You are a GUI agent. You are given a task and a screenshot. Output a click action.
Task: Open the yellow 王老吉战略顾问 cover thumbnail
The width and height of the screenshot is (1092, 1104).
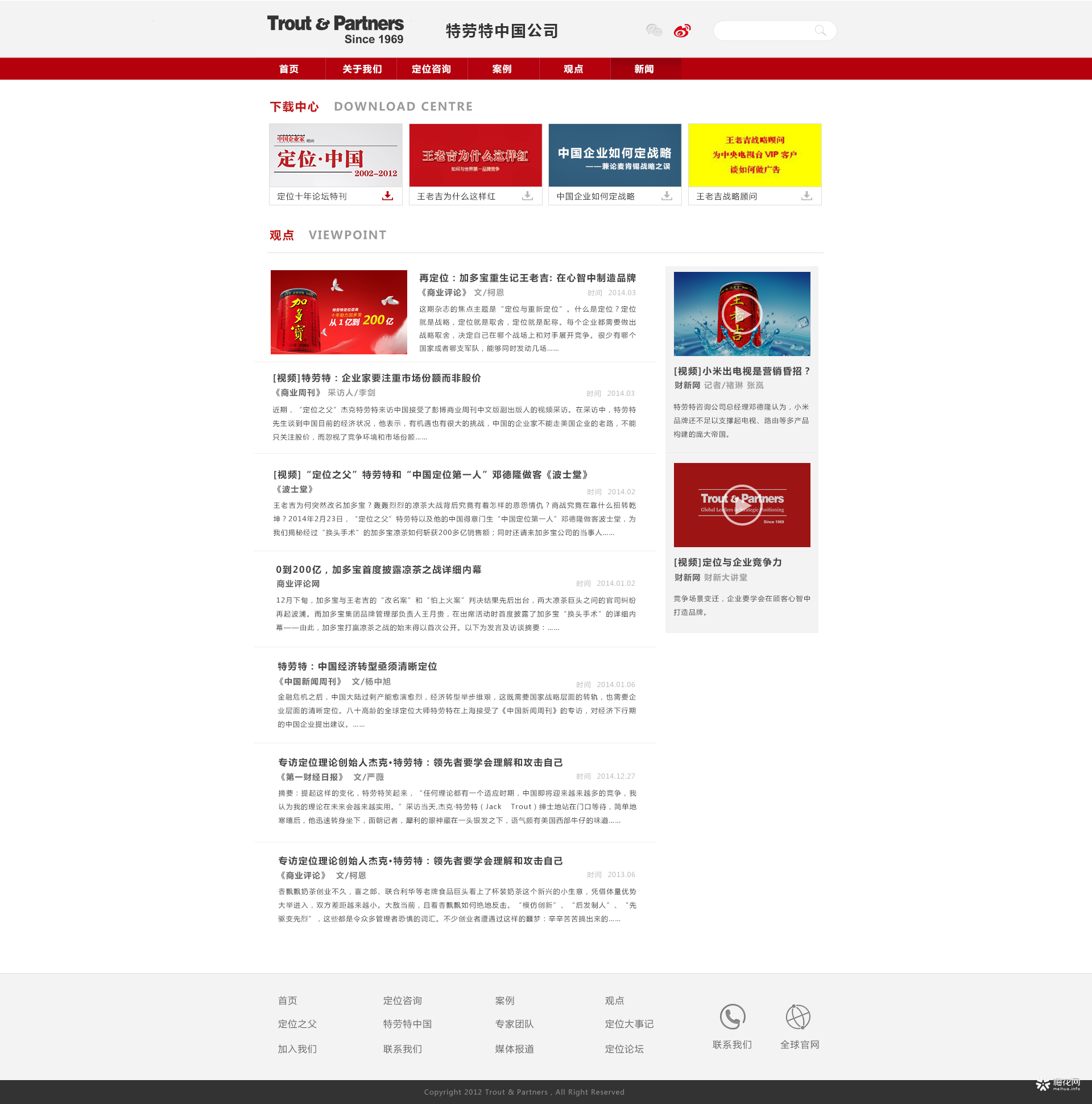755,155
